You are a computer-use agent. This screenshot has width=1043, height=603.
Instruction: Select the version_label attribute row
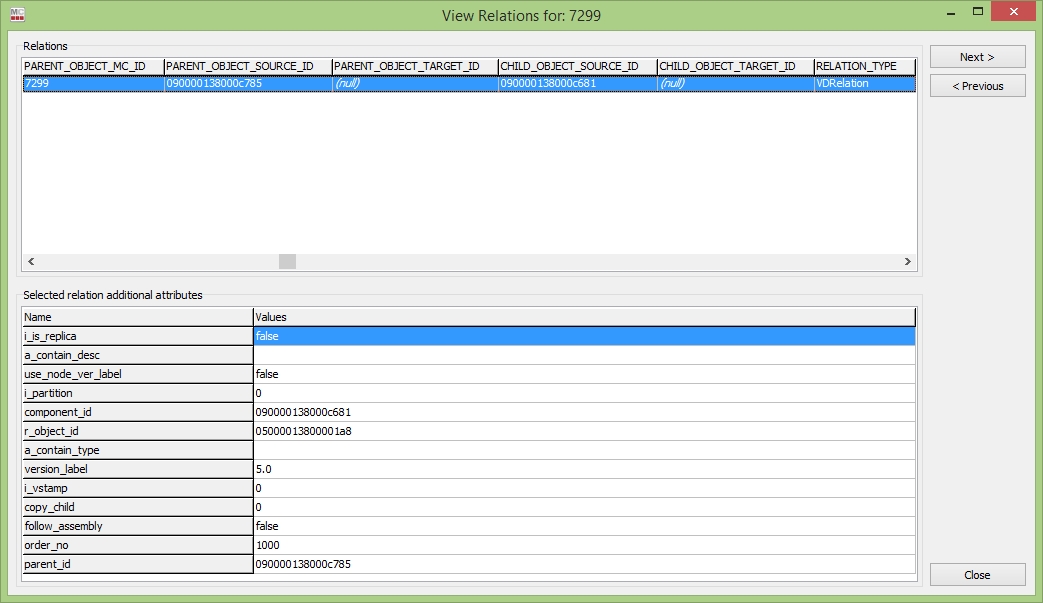pyautogui.click(x=137, y=469)
